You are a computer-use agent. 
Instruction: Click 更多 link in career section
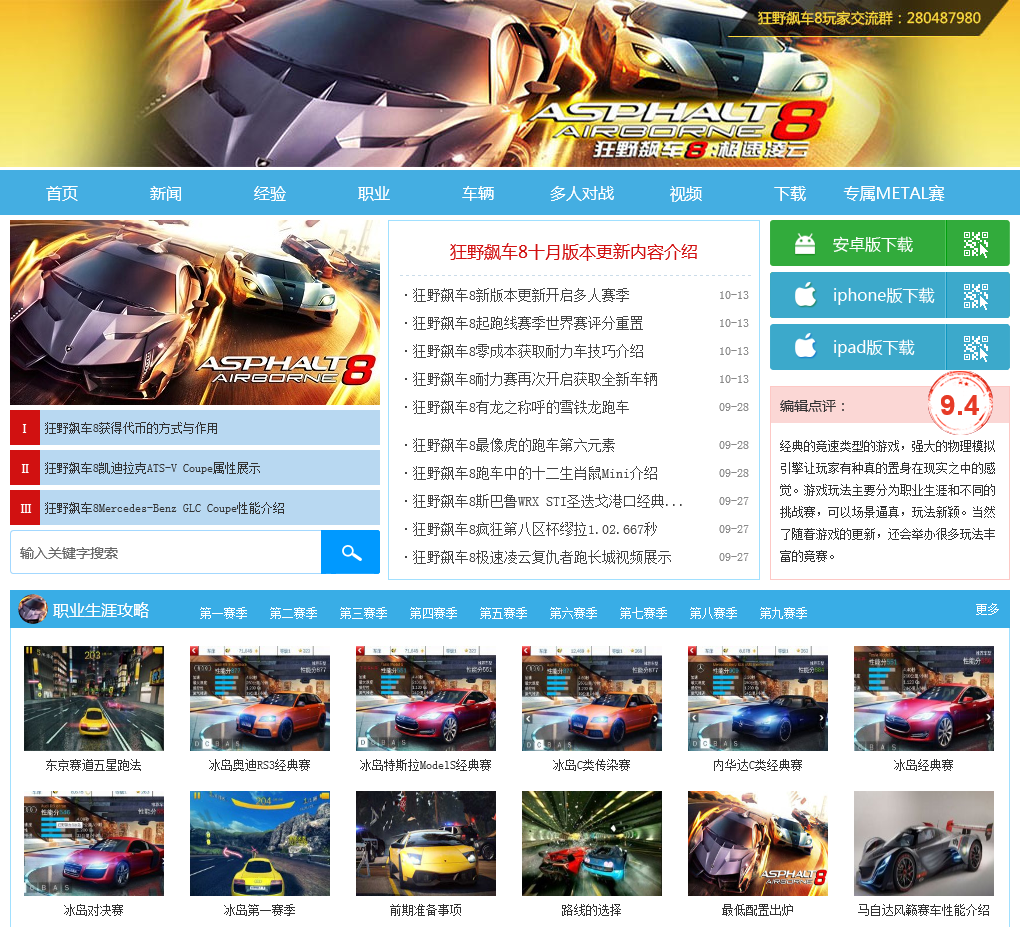(x=987, y=609)
